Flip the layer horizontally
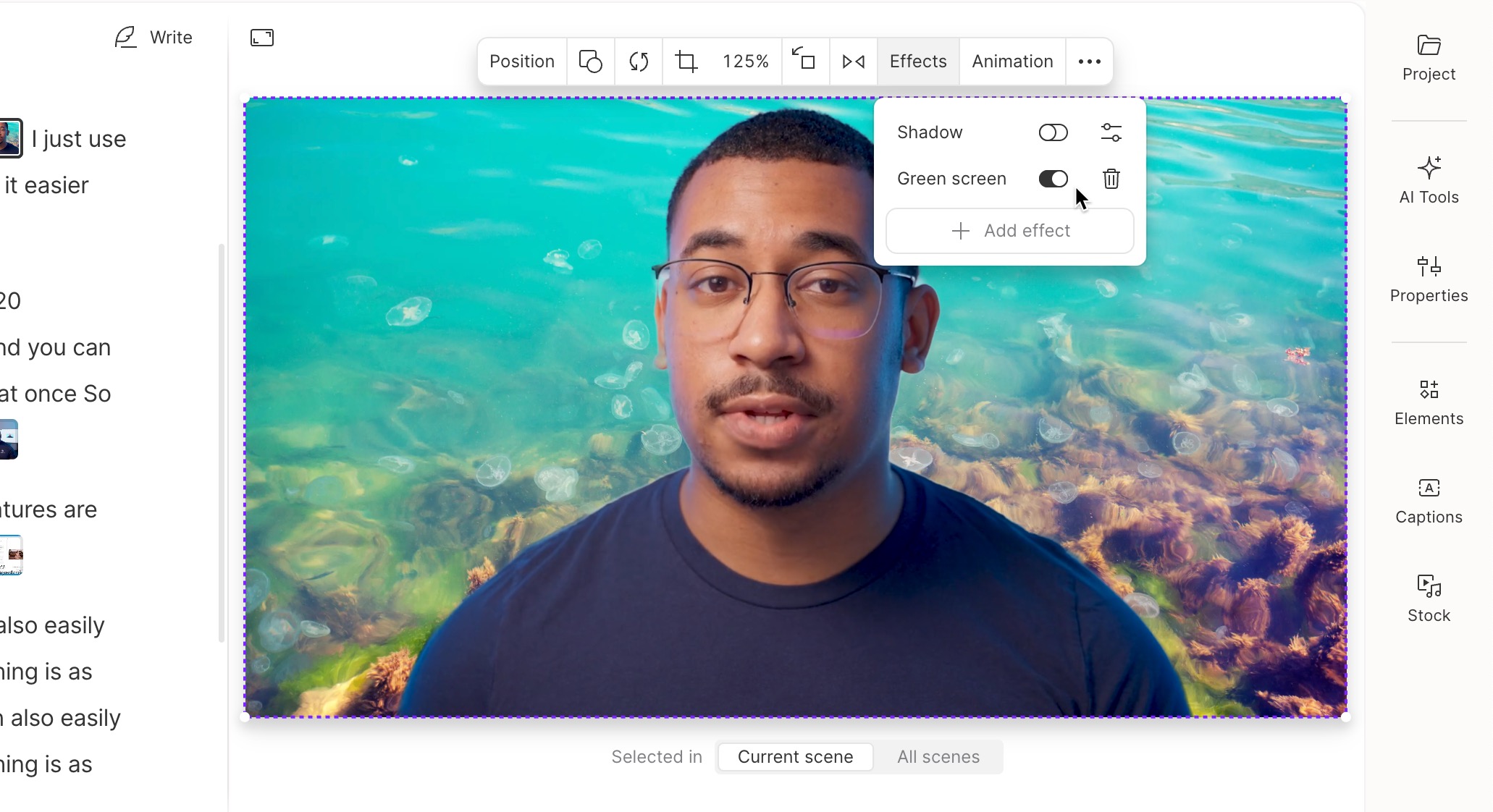The image size is (1493, 812). (854, 62)
